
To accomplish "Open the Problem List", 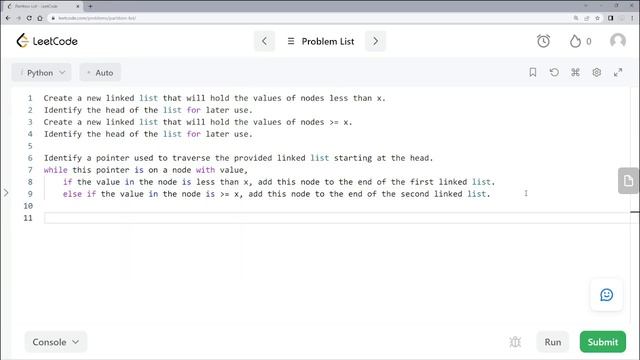I will (x=321, y=41).
